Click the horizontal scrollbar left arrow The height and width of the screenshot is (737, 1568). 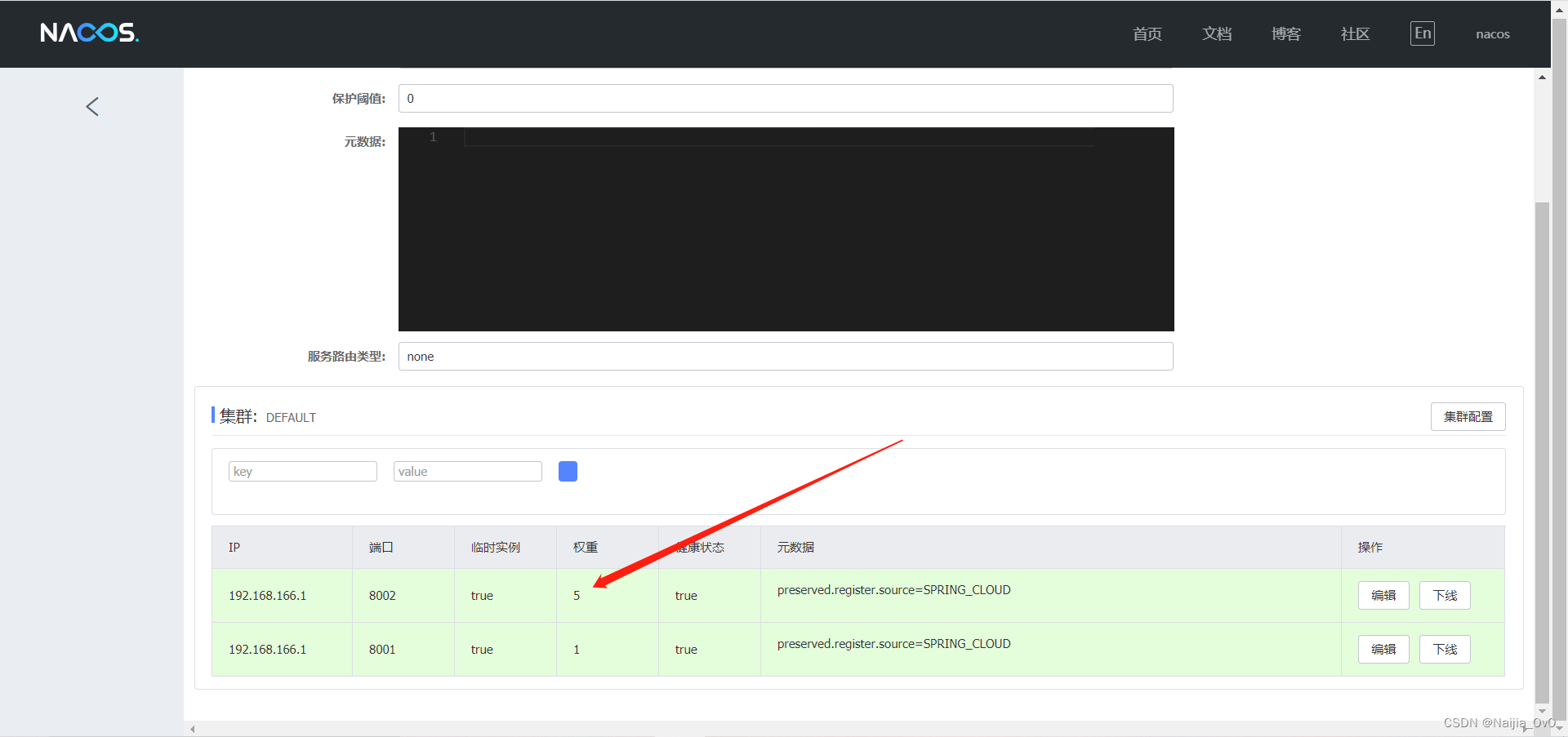(x=193, y=729)
